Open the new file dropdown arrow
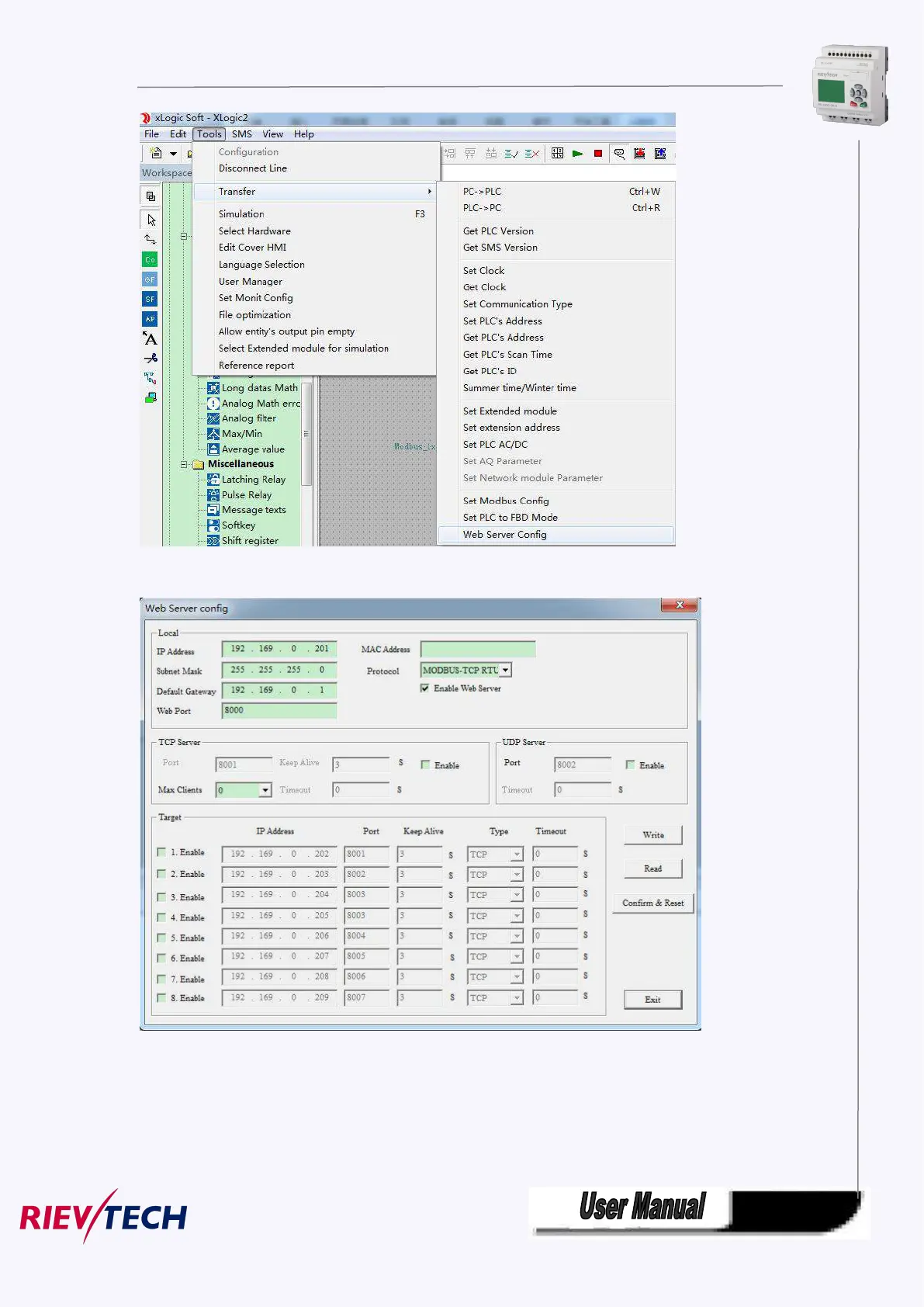This screenshot has width=924, height=1307. 173,154
